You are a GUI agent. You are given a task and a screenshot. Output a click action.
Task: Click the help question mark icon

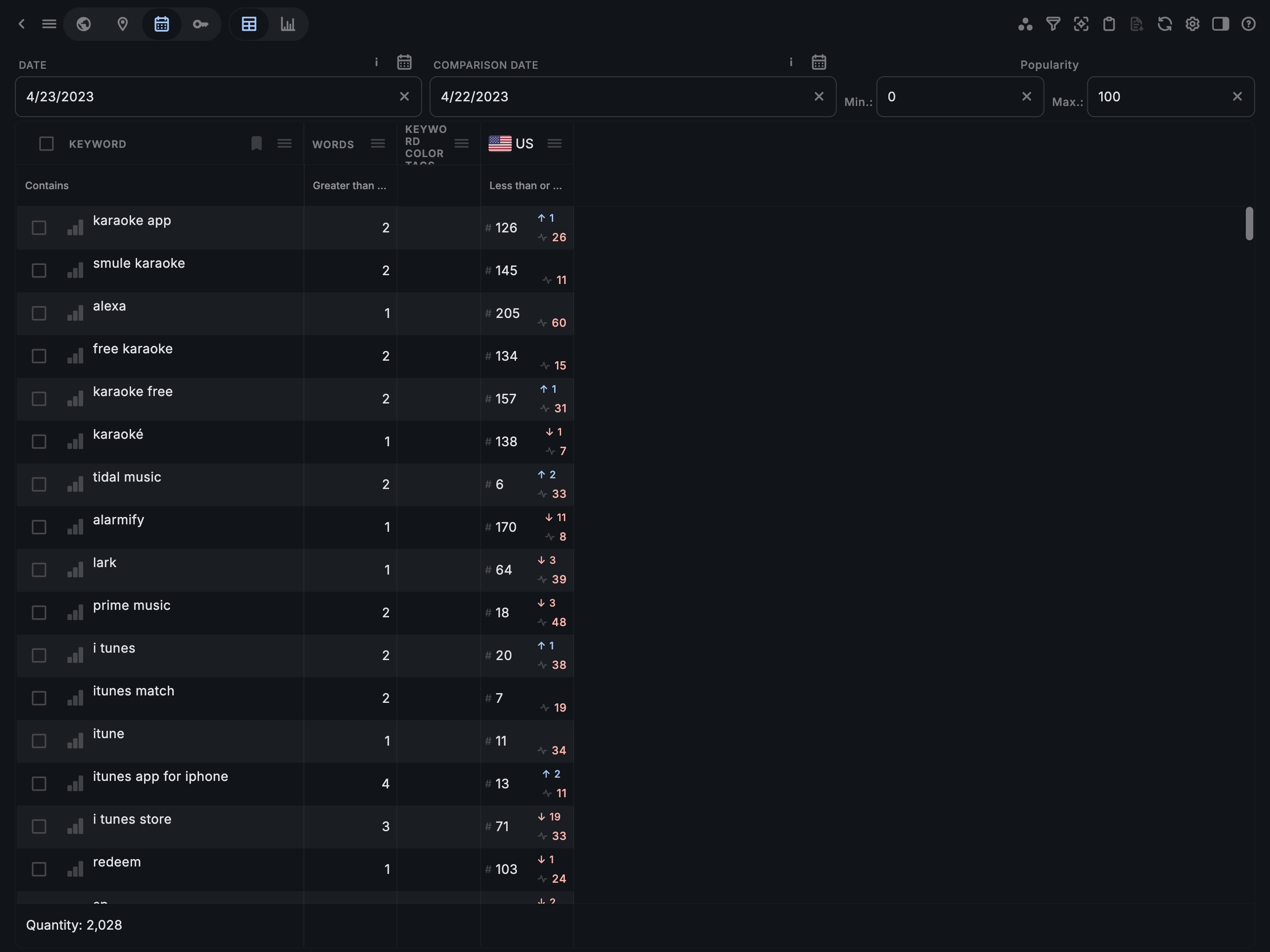click(1248, 24)
